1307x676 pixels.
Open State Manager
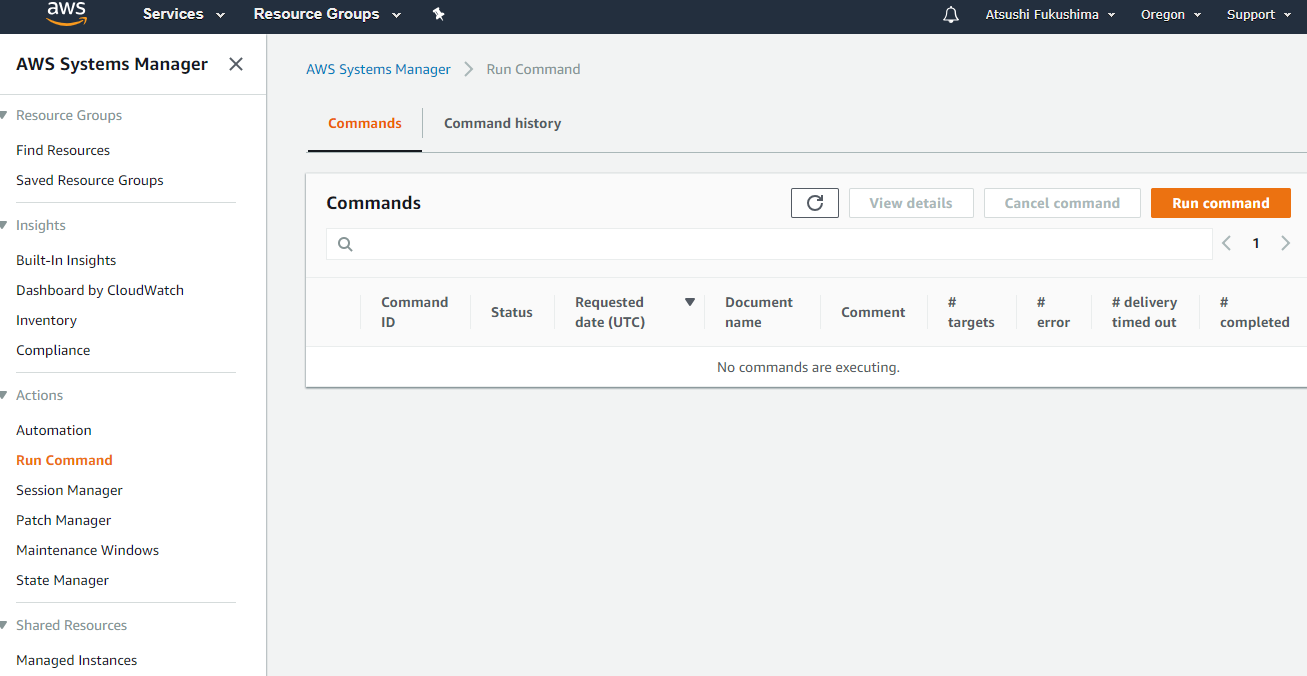(x=62, y=580)
